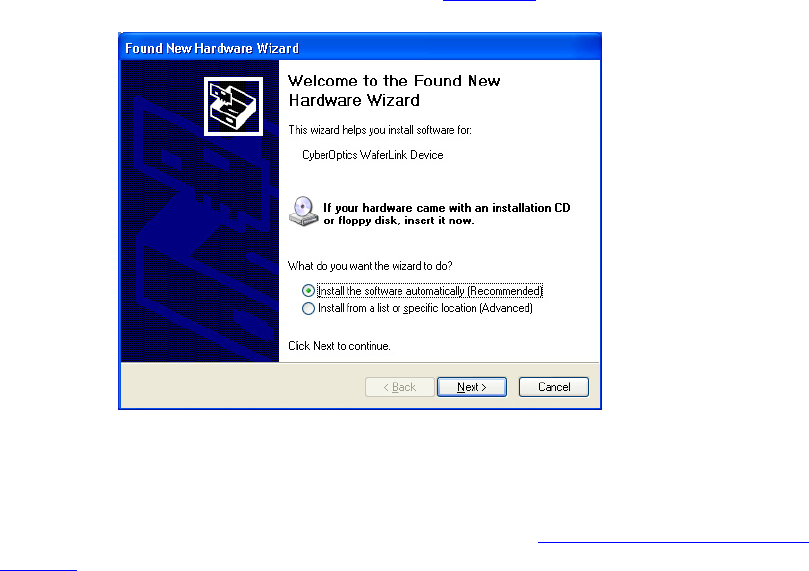Cancel the Found New Hardware Wizard
Viewport: 809px width, 571px height.
click(x=554, y=387)
